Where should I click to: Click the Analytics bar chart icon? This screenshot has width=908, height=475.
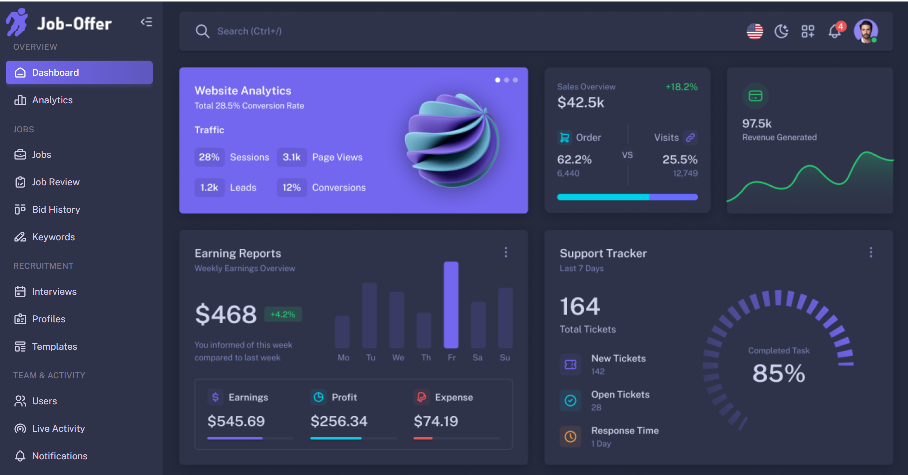(x=20, y=100)
